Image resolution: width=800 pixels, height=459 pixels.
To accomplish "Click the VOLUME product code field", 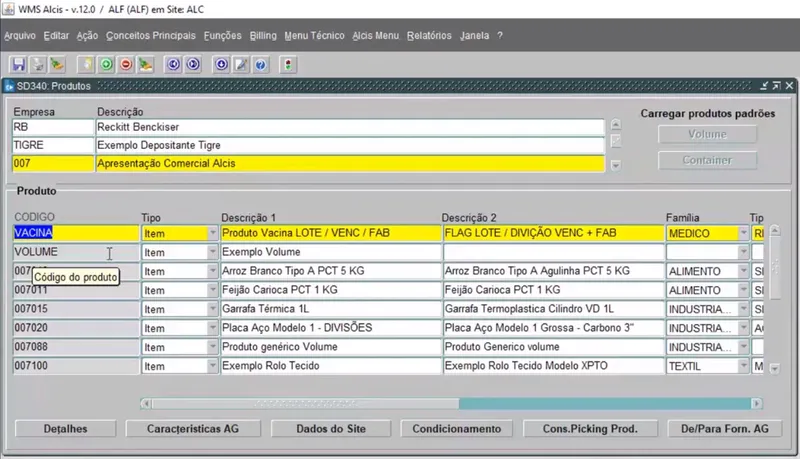I will (76, 252).
